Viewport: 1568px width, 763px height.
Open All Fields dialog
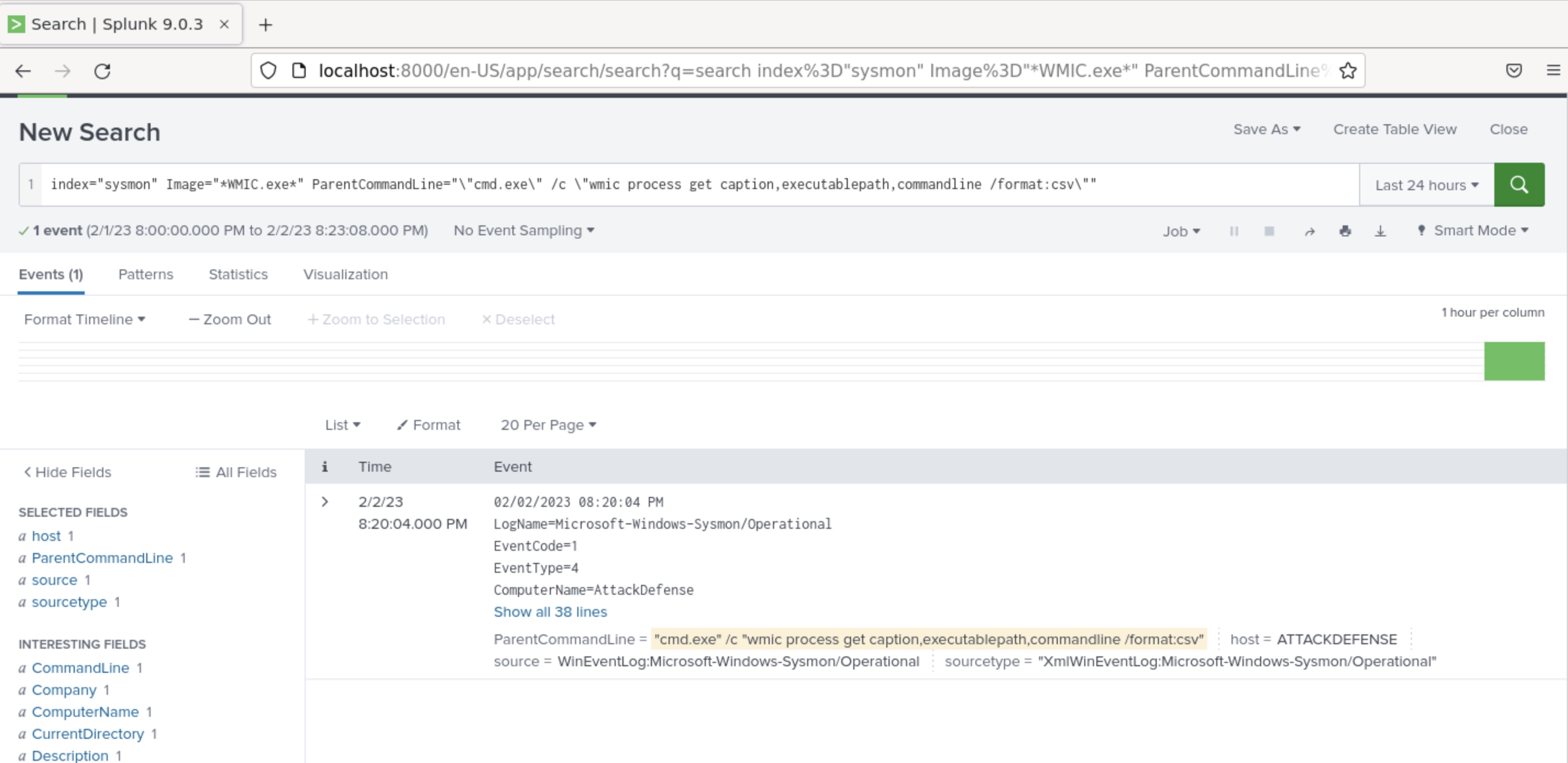point(235,472)
